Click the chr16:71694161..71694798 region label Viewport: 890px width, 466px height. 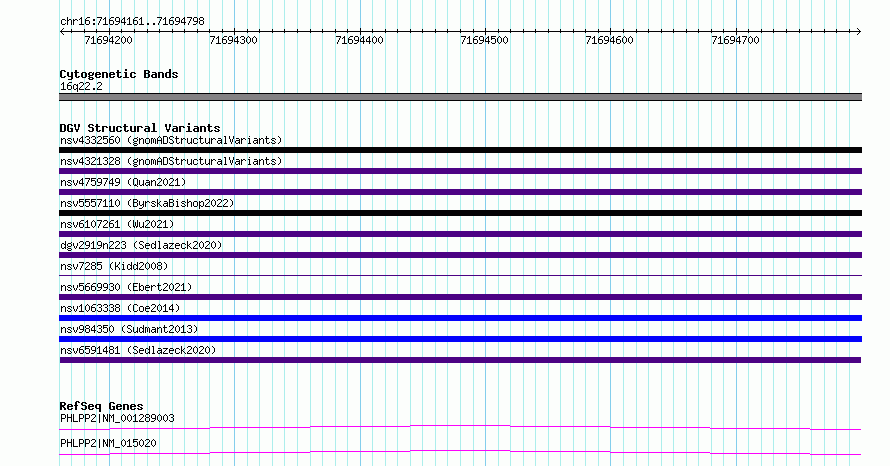tap(132, 22)
